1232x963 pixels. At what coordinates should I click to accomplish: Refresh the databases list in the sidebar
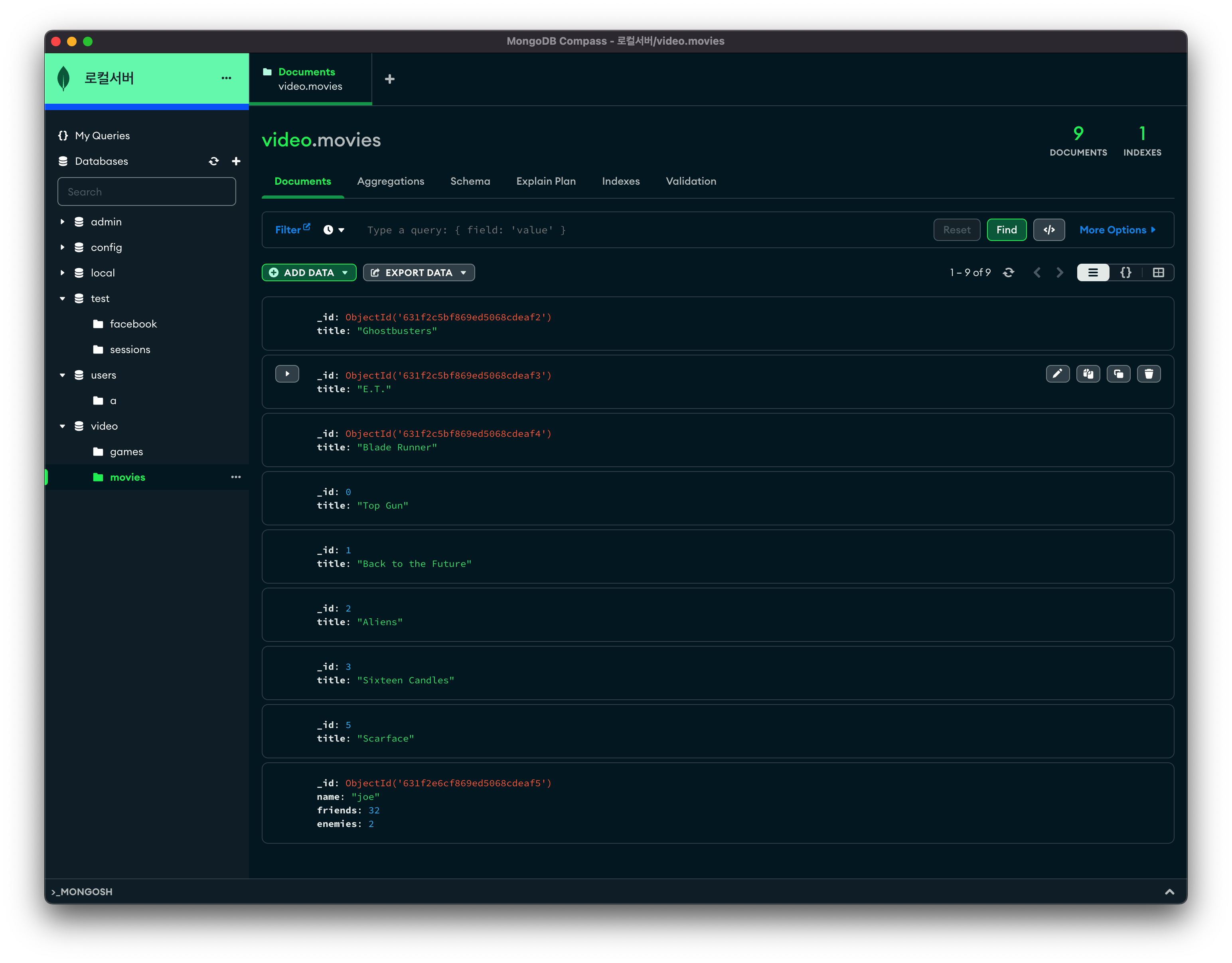(x=214, y=161)
